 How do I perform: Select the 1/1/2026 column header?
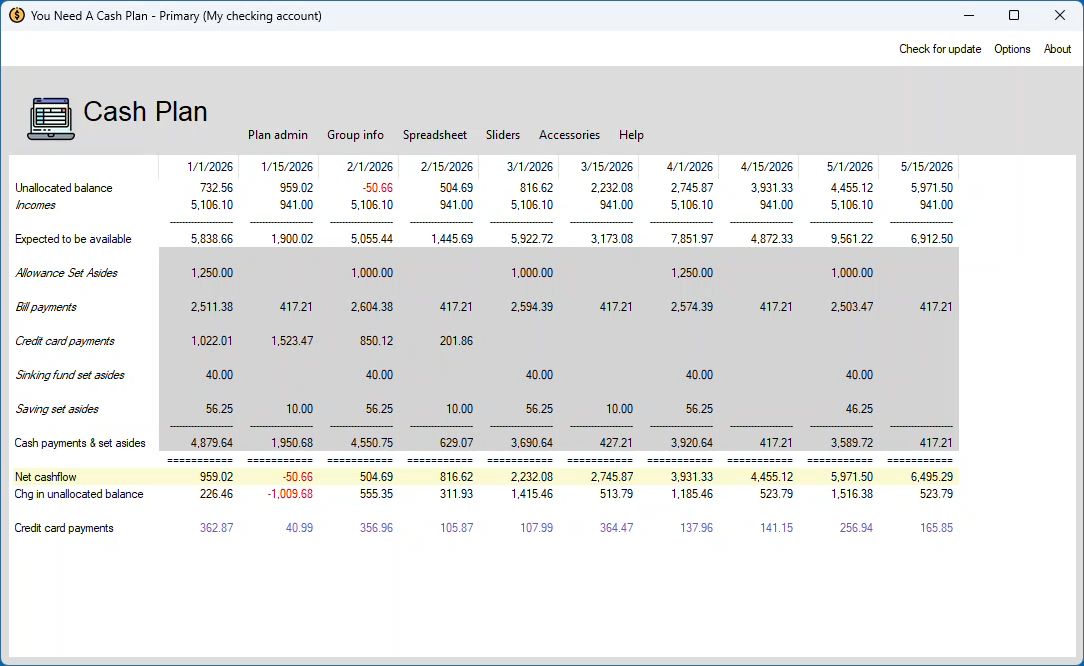(x=209, y=167)
